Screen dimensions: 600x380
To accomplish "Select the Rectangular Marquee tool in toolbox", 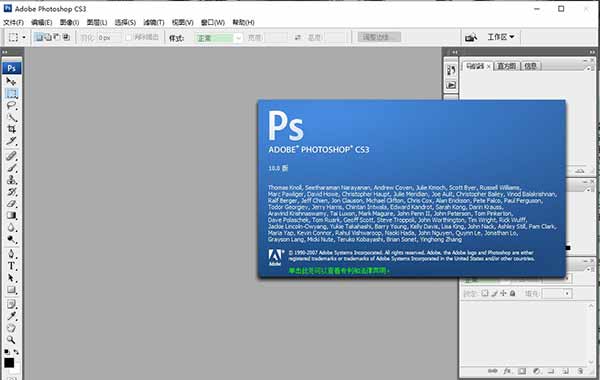I will coord(11,93).
